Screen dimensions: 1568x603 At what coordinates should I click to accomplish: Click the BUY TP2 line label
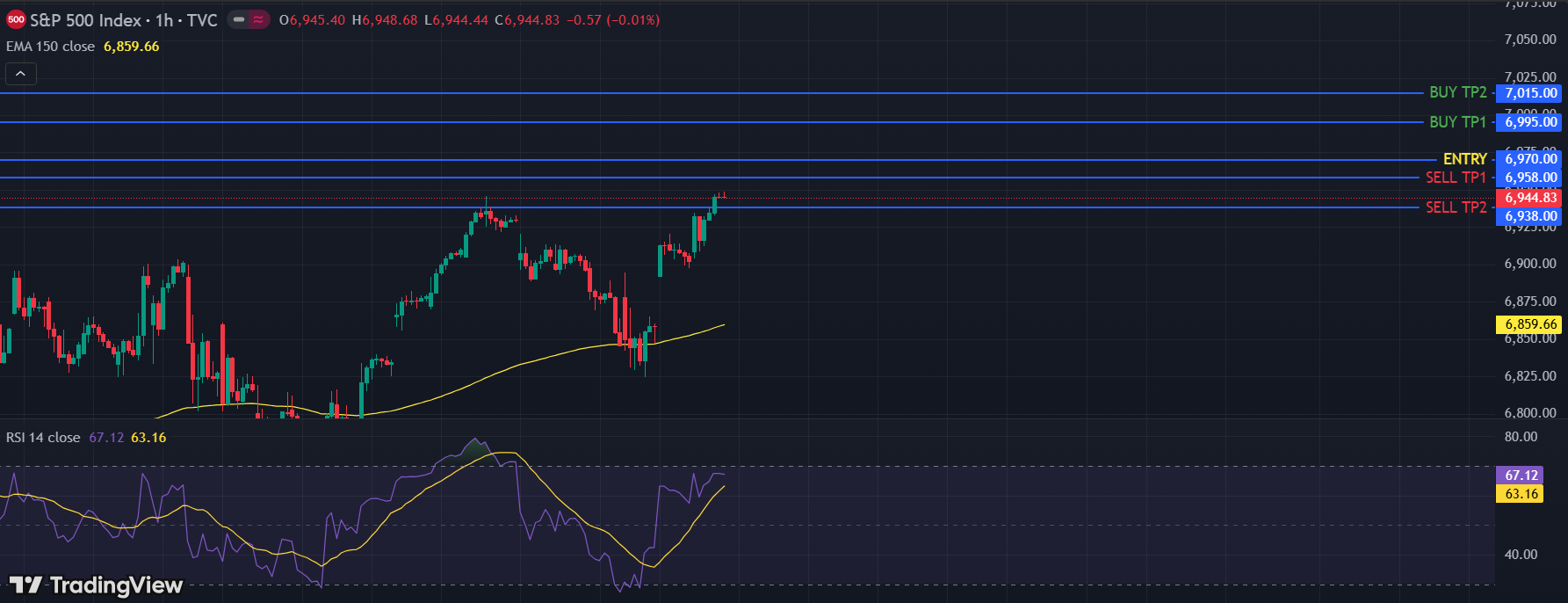pos(1457,92)
